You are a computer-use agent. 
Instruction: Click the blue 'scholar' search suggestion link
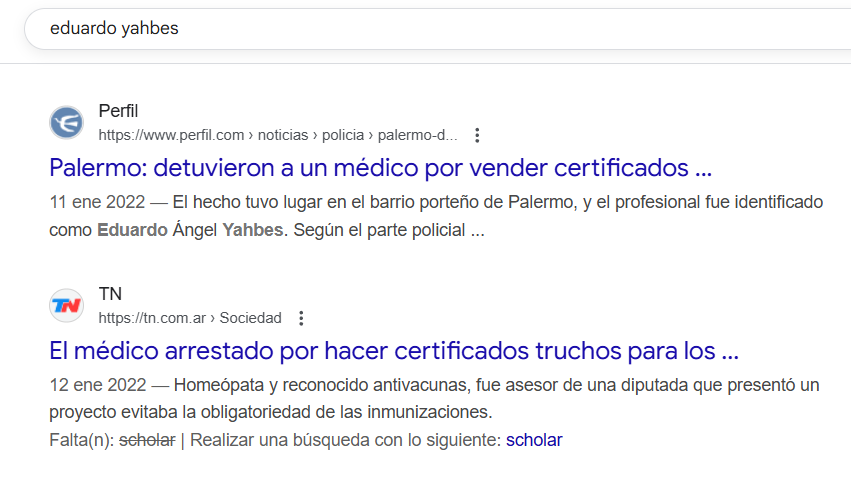pos(534,440)
